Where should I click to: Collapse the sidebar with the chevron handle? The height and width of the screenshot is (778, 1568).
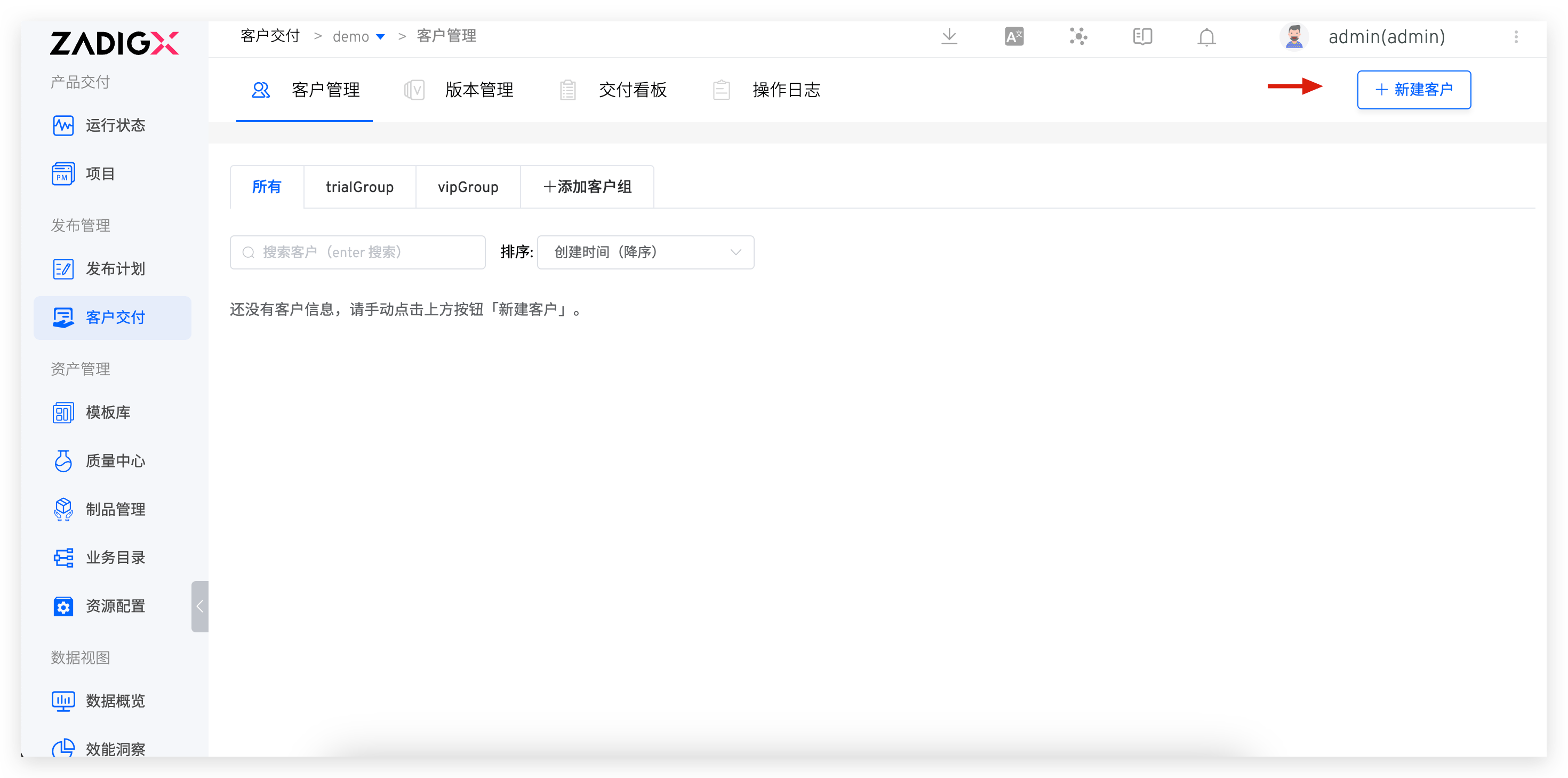pyautogui.click(x=199, y=606)
